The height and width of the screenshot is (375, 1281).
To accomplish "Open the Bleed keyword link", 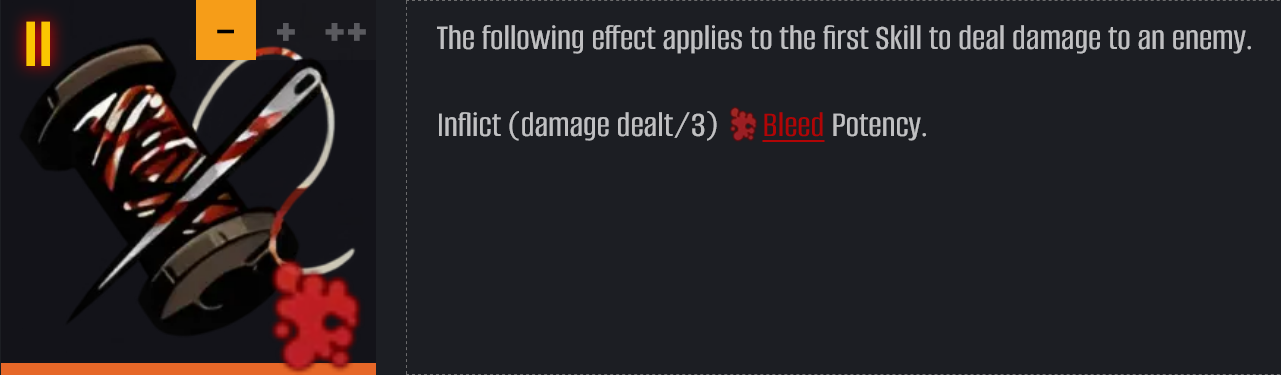I will pos(793,125).
